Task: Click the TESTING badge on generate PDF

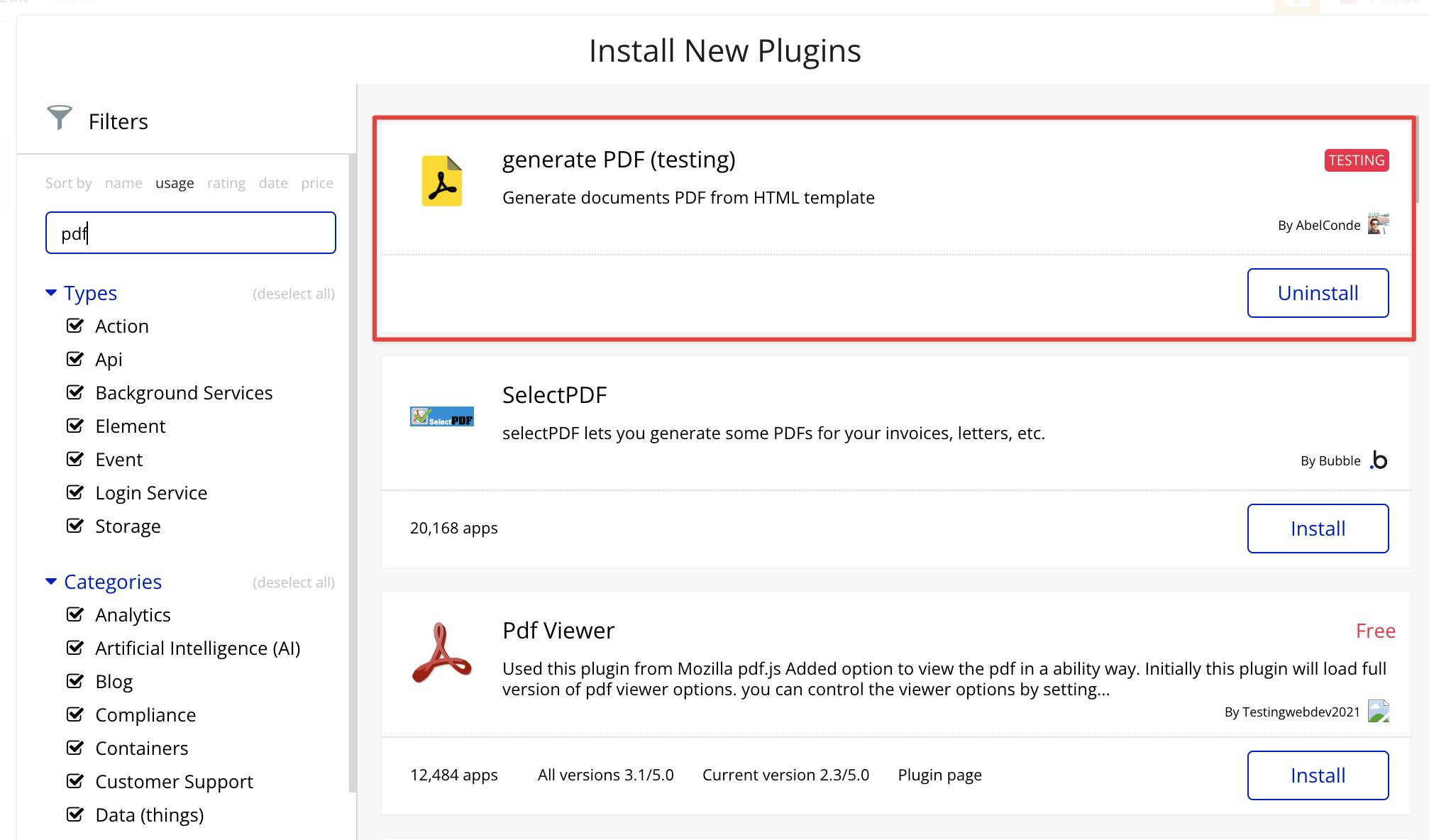Action: [1355, 160]
